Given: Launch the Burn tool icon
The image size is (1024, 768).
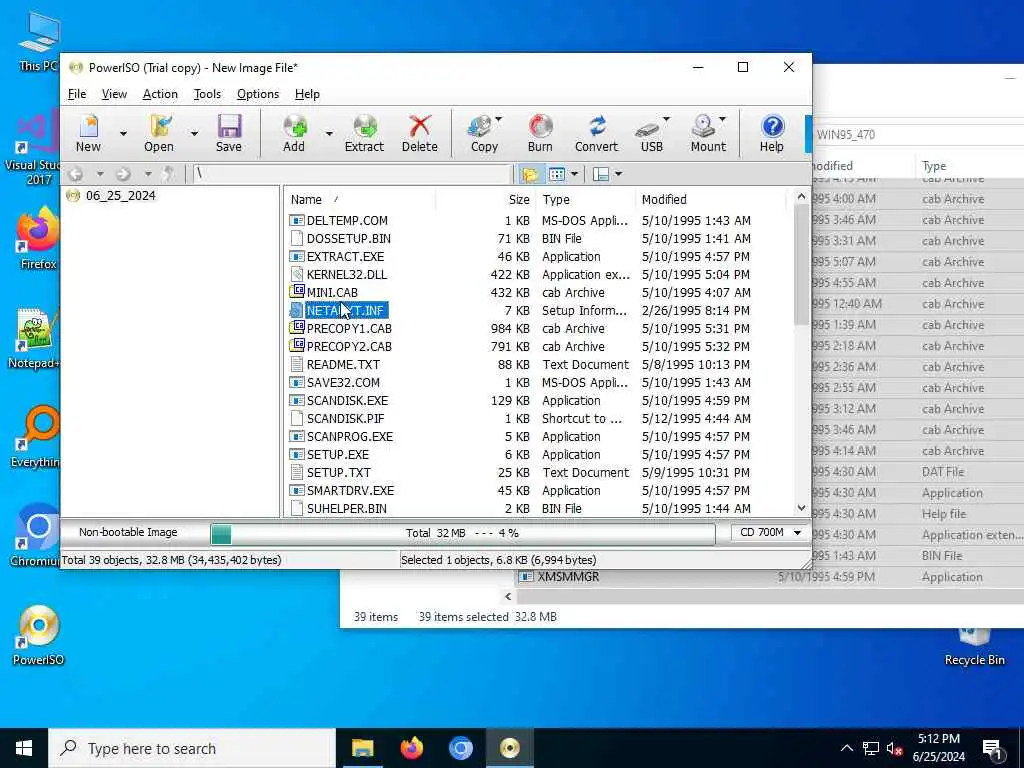Looking at the screenshot, I should point(540,133).
